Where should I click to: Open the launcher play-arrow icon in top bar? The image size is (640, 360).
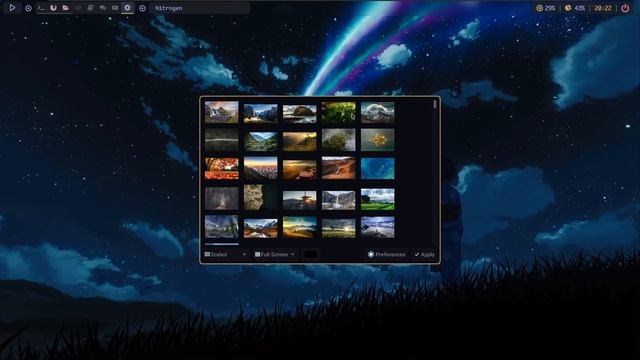(x=12, y=8)
